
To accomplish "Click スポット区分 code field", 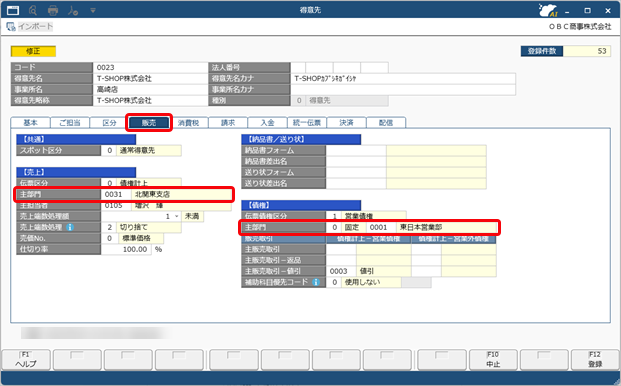I will (109, 150).
